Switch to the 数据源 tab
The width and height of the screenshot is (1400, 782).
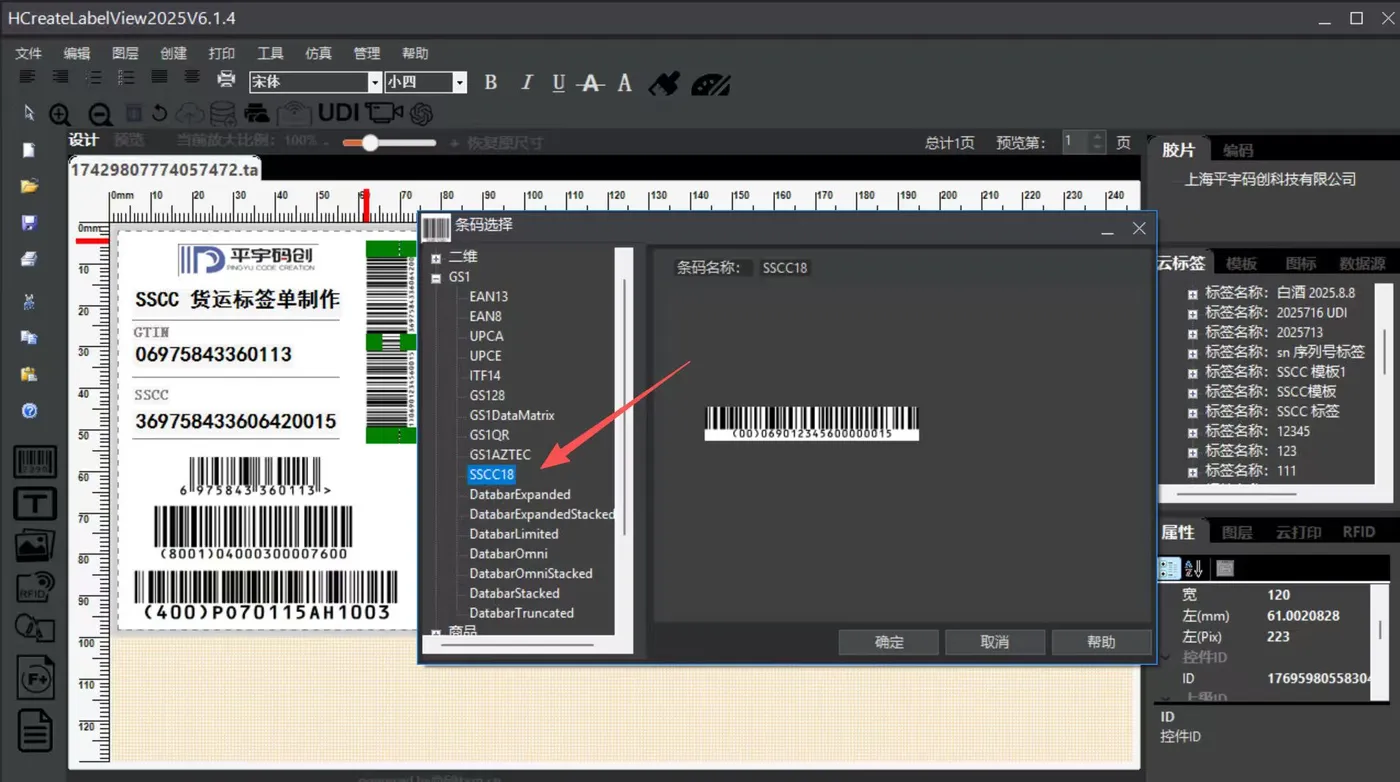(x=1362, y=263)
